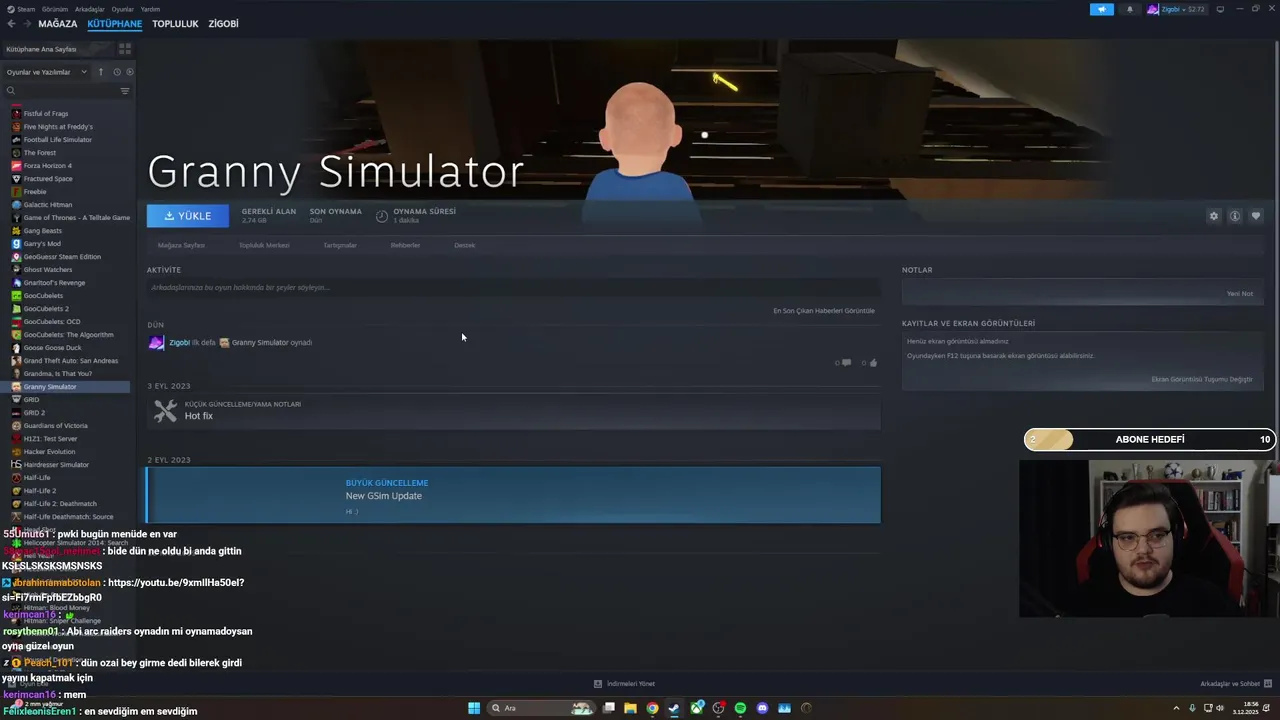The width and height of the screenshot is (1280, 720).
Task: Open the Hot fix patch note
Action: [513, 411]
